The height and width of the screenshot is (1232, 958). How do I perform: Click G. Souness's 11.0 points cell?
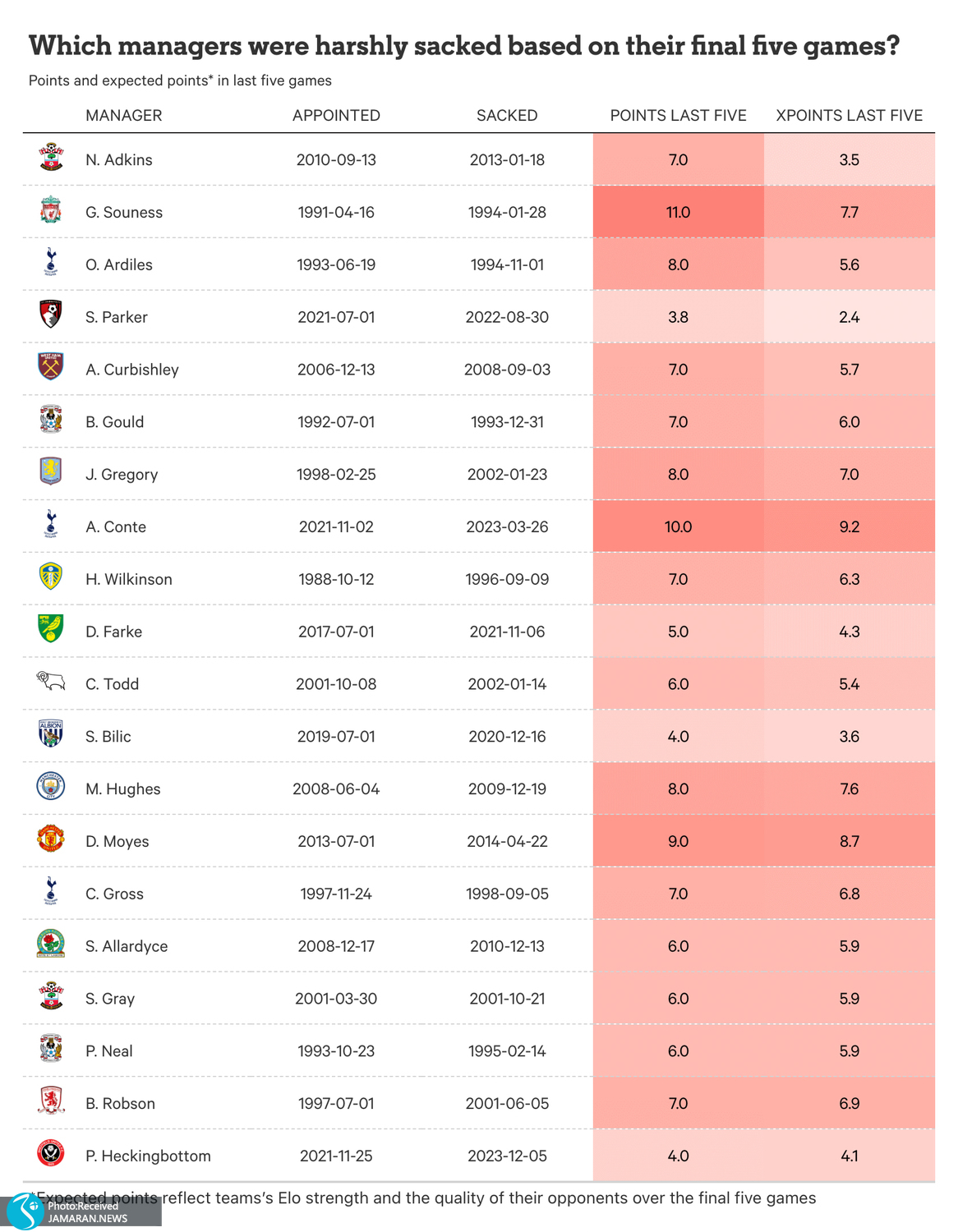pos(678,213)
